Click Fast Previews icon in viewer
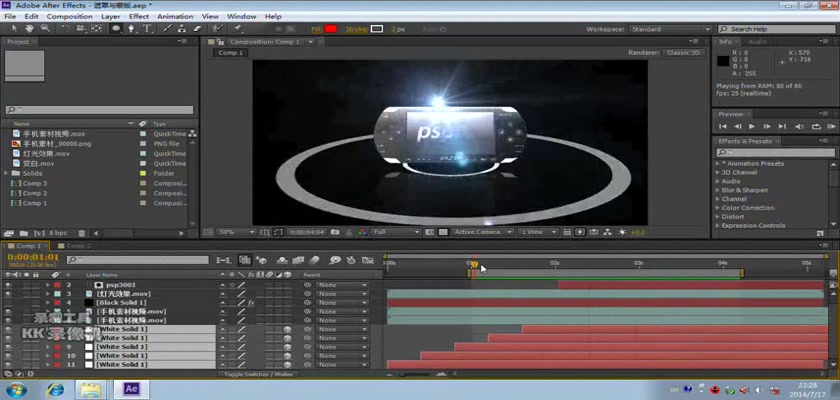This screenshot has height=400, width=840. click(580, 232)
